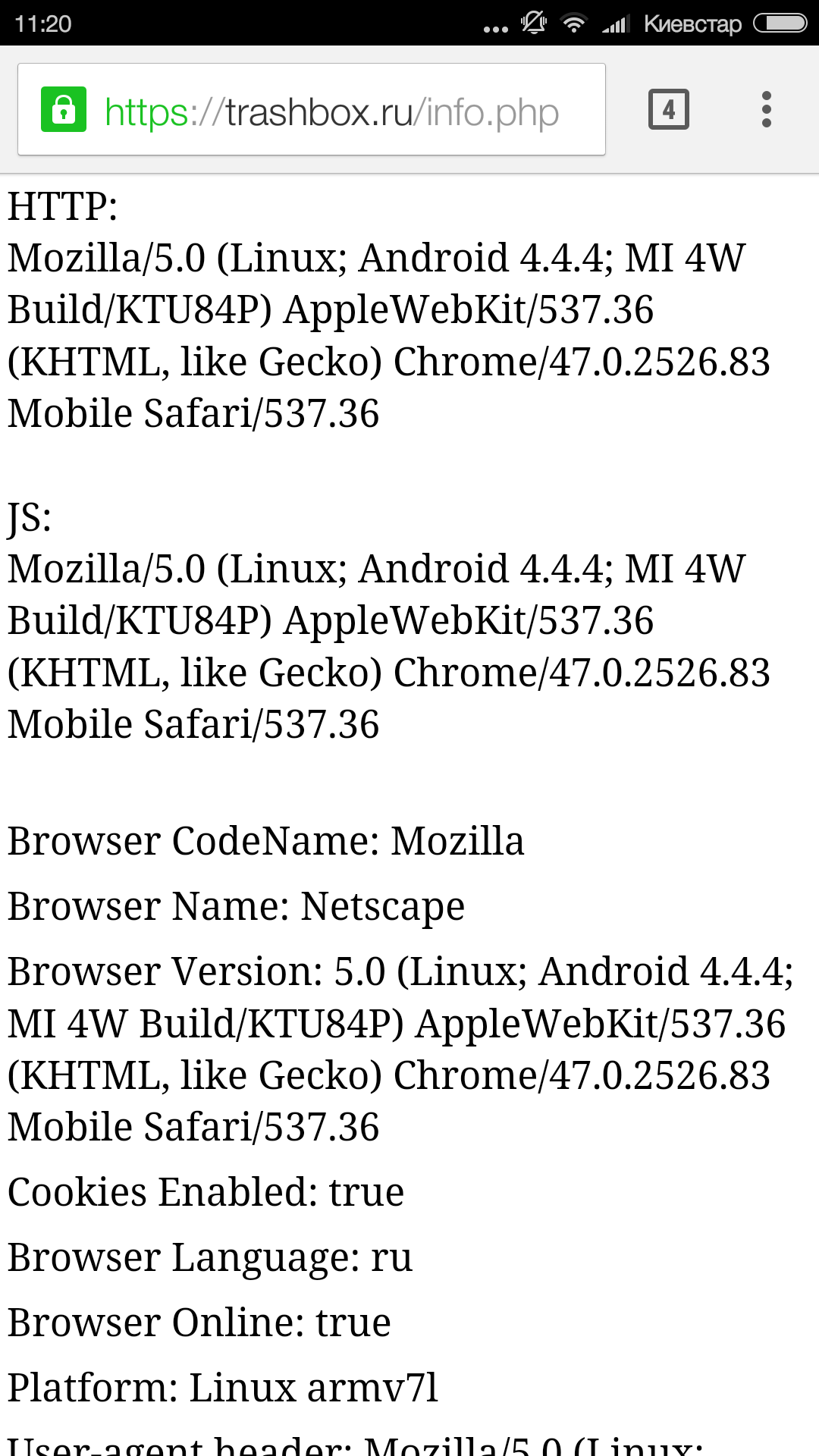Tap the 11:20 clock in status bar
This screenshot has width=819, height=1456.
43,24
